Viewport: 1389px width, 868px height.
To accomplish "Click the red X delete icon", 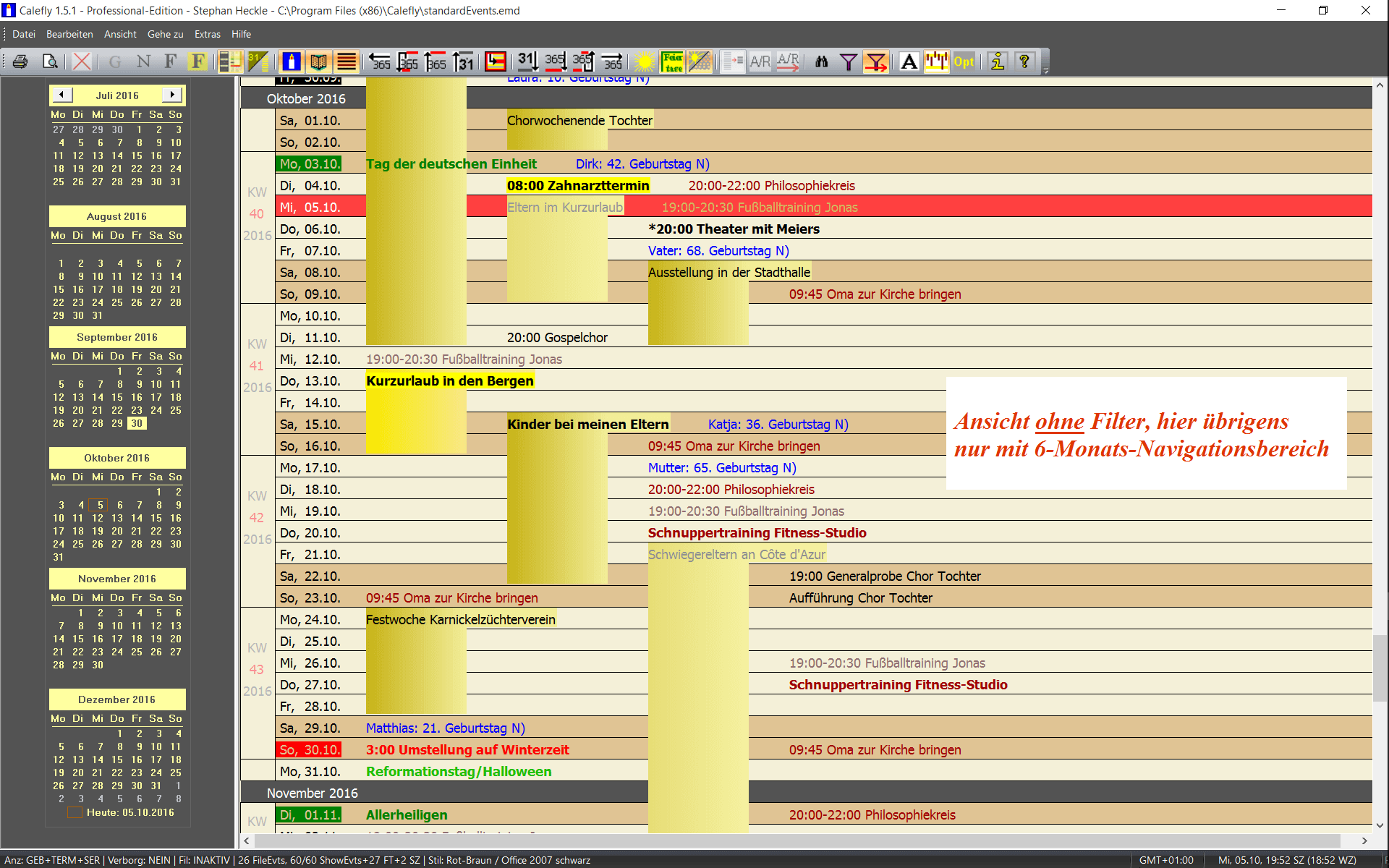I will [82, 61].
